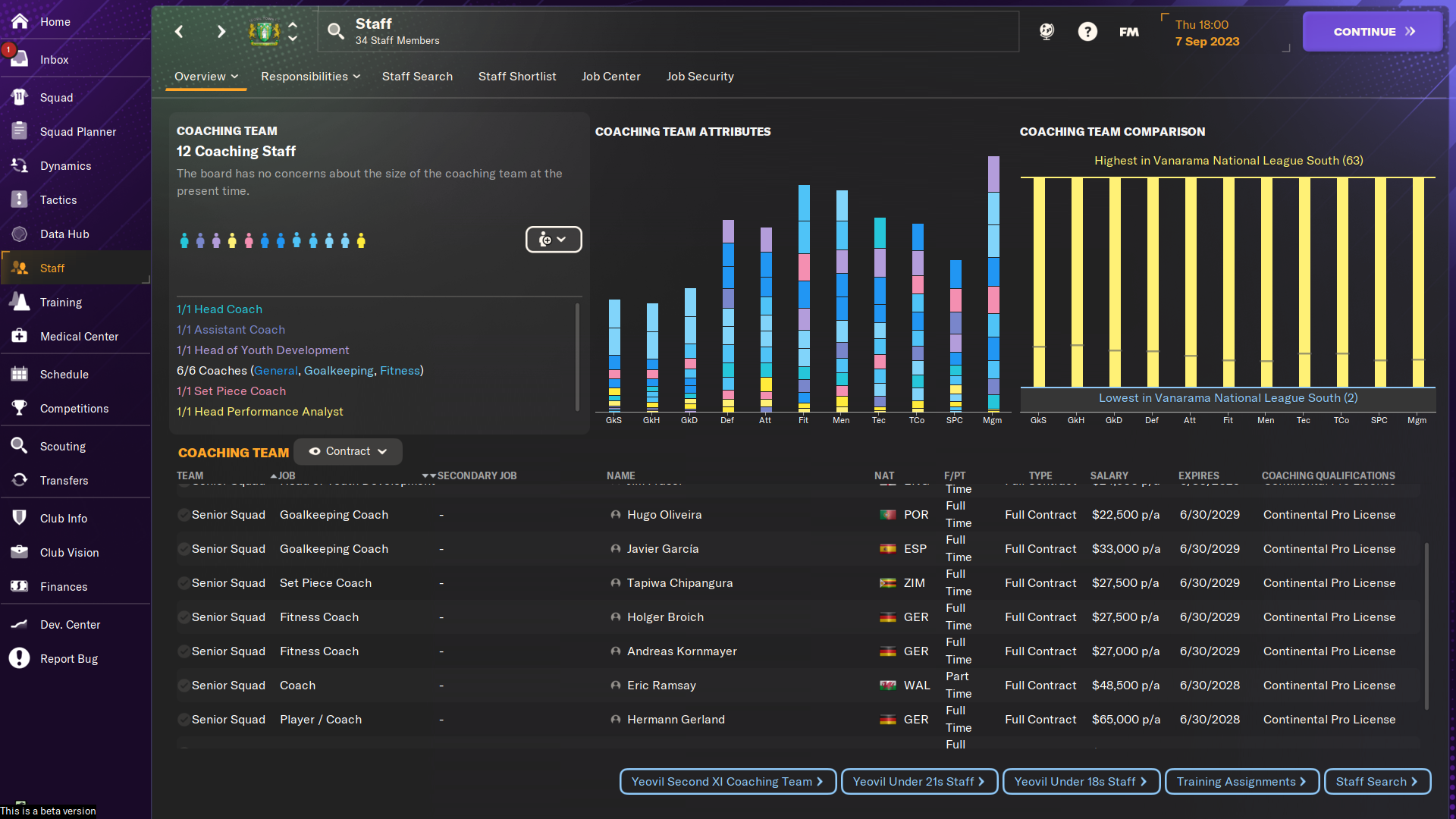1456x819 pixels.
Task: Open the globe world icon
Action: pyautogui.click(x=1046, y=31)
